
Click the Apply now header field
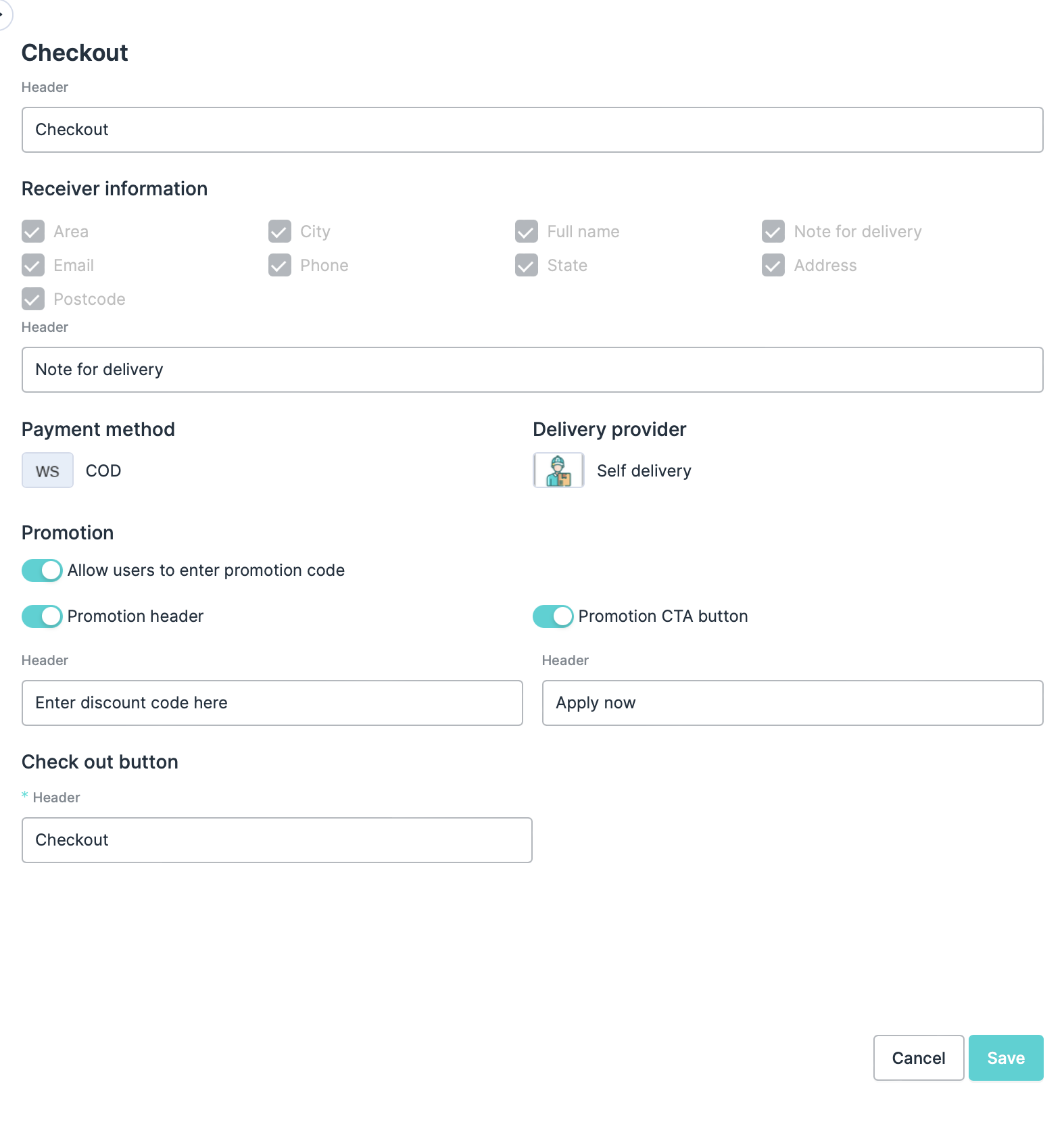point(792,703)
